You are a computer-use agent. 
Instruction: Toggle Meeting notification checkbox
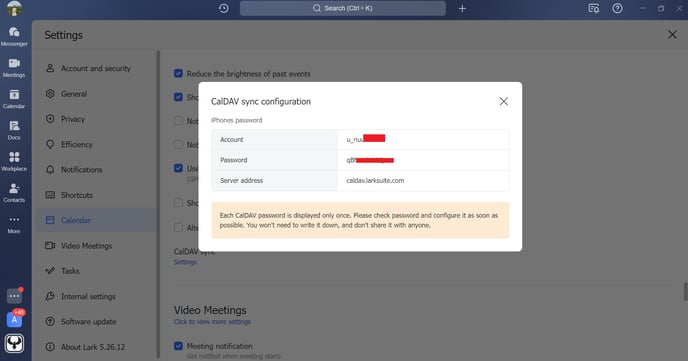click(x=178, y=346)
